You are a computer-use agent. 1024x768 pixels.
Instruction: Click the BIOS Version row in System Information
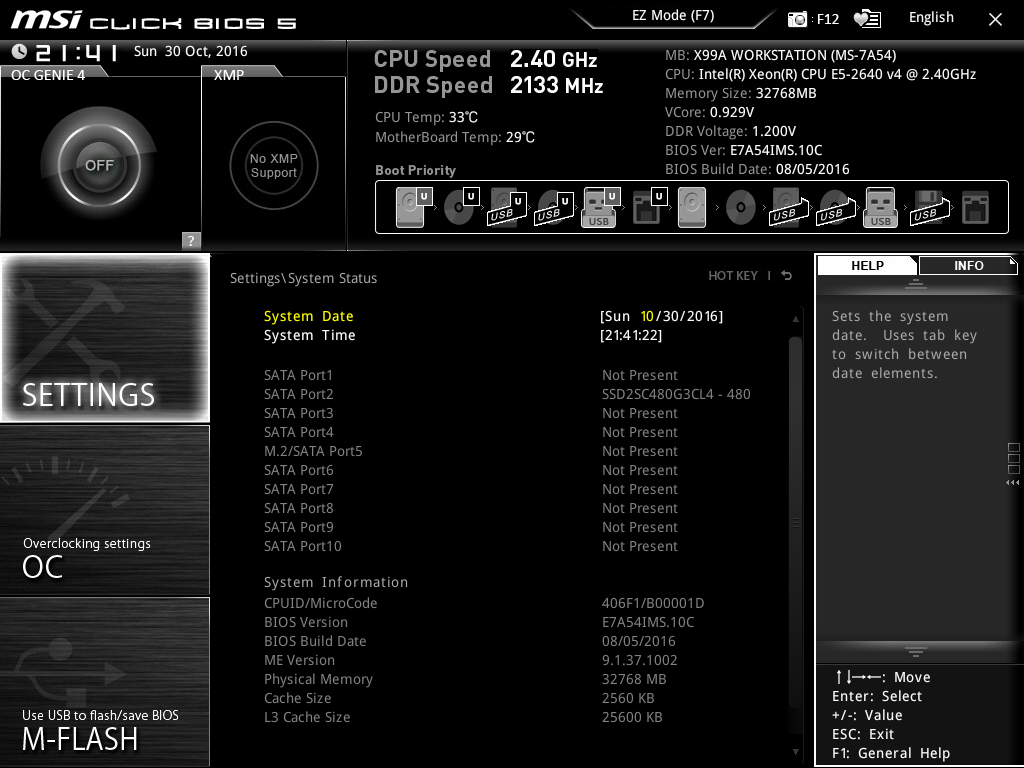tap(479, 622)
